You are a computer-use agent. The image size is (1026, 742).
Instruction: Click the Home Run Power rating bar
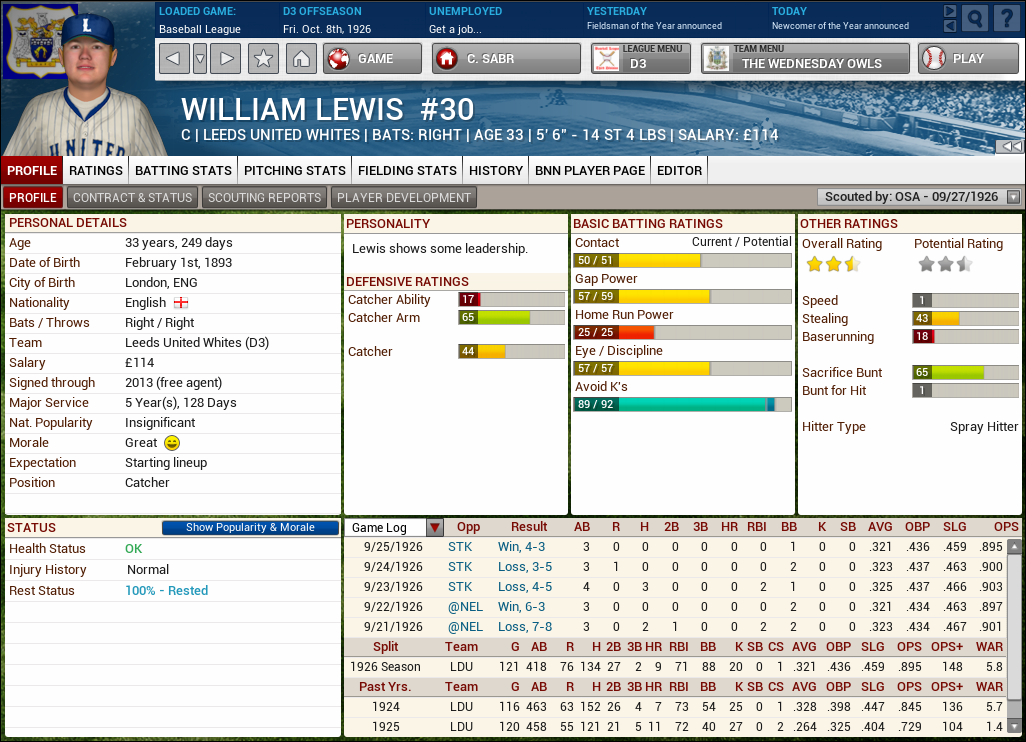tap(682, 332)
